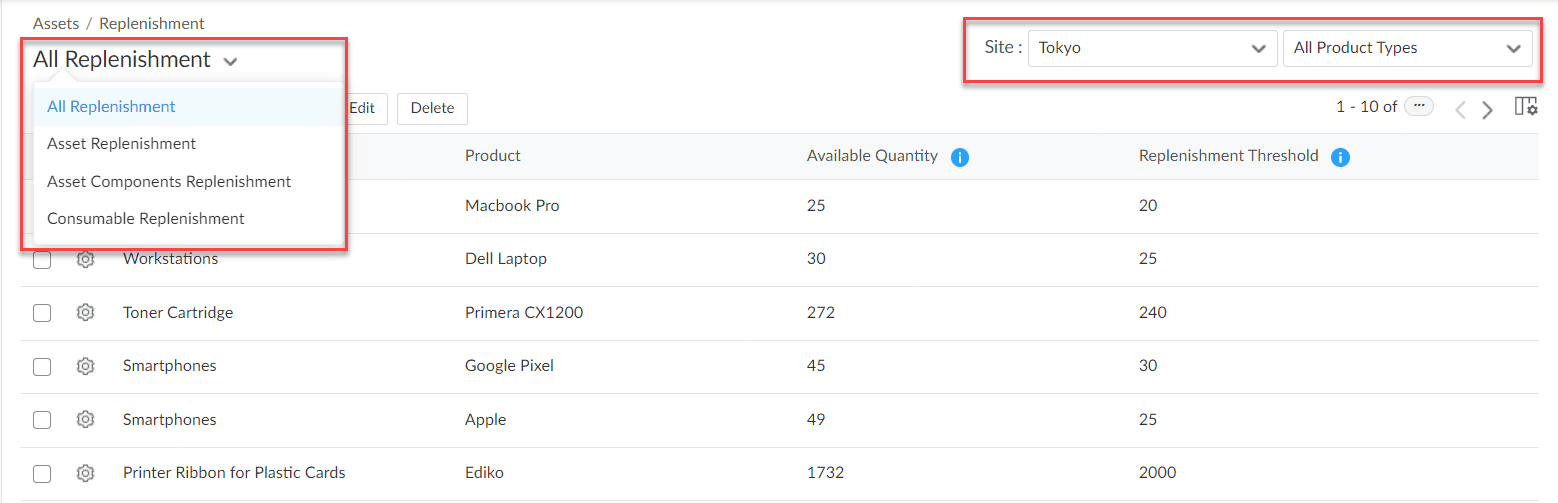
Task: Open column settings icon at table top-right
Action: [x=1525, y=107]
